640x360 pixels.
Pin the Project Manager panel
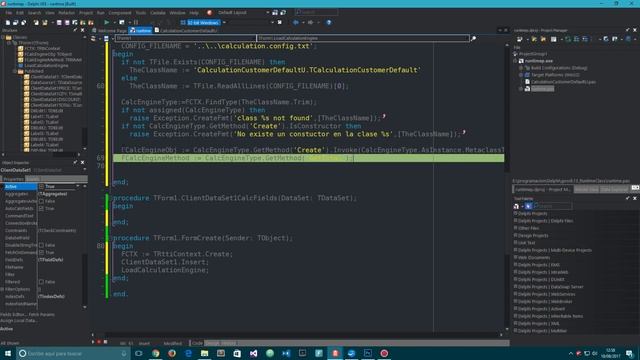627,30
